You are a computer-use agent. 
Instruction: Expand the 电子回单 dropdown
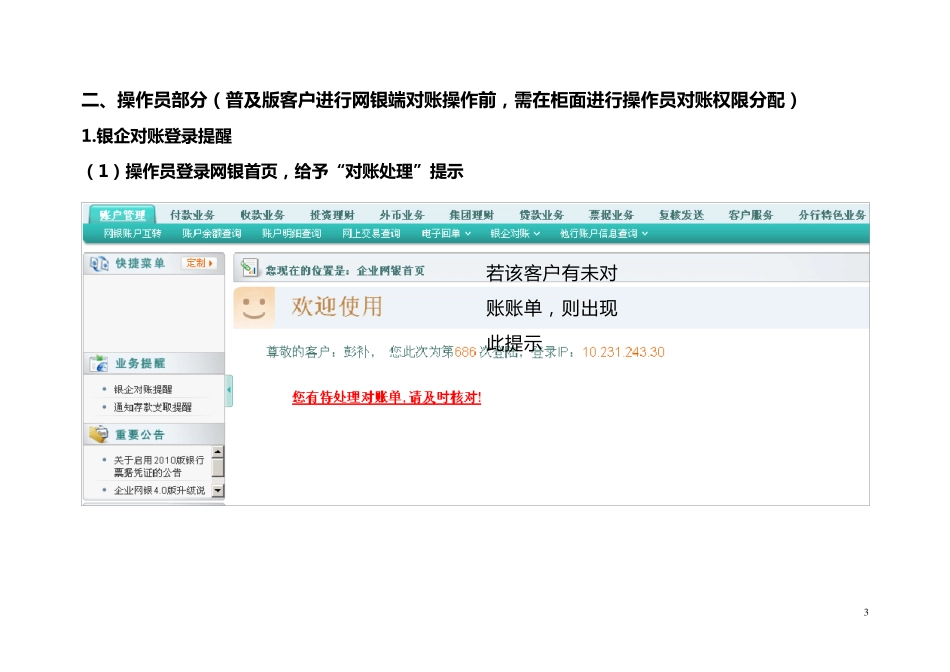point(446,233)
